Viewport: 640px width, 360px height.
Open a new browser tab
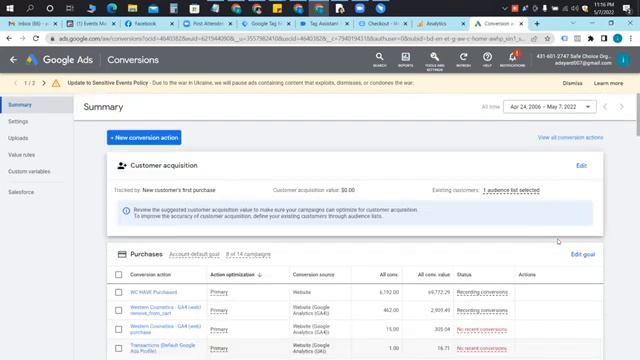coord(537,24)
